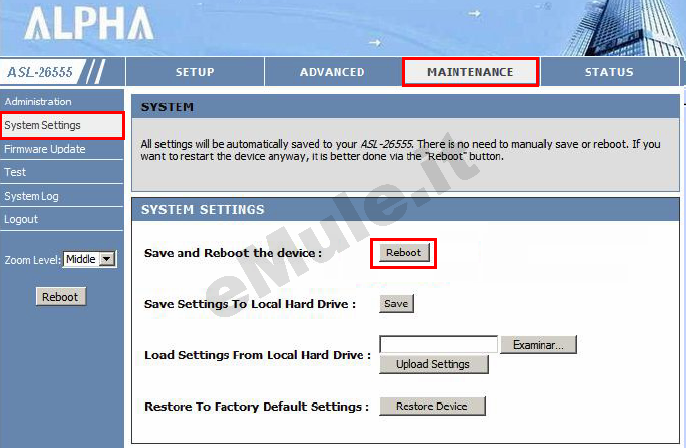Viewport: 686px width, 448px height.
Task: Click the Upload Settings button
Action: coord(433,364)
